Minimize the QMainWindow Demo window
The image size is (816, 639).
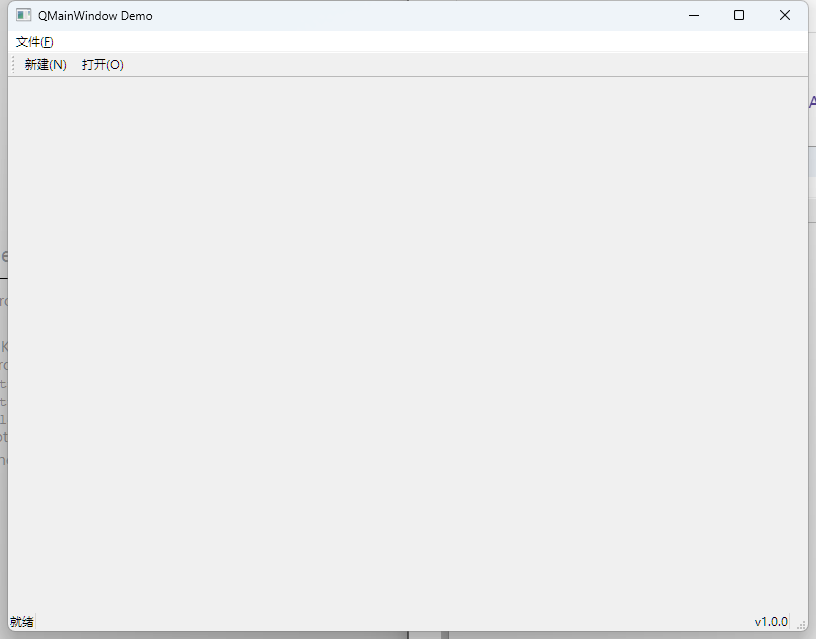tap(694, 16)
